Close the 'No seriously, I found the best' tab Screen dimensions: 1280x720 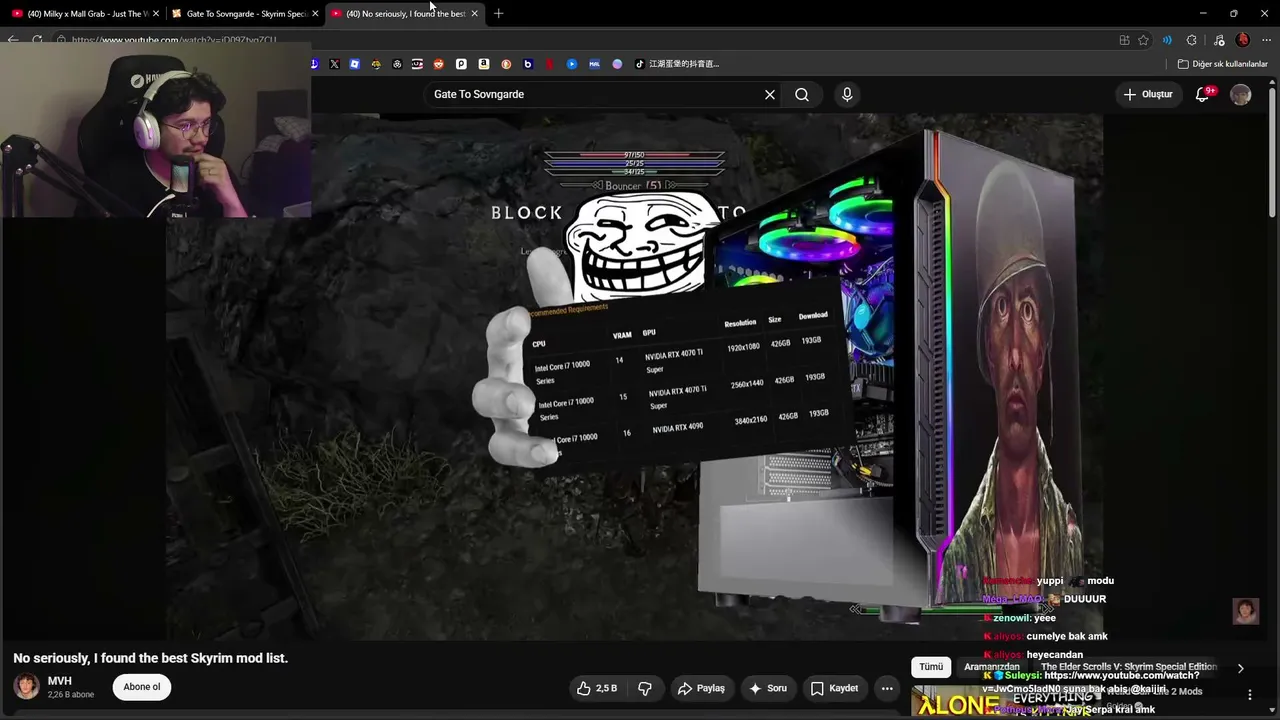[x=474, y=14]
